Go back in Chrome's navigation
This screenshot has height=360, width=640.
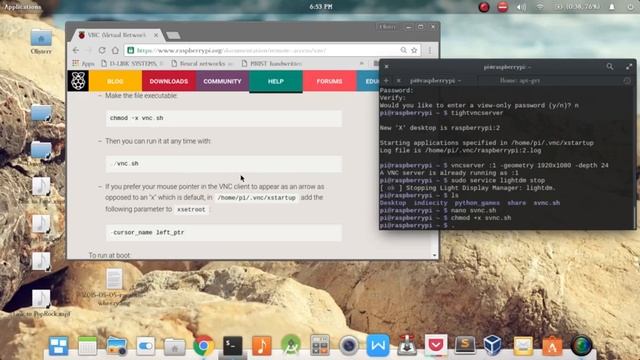click(x=76, y=50)
